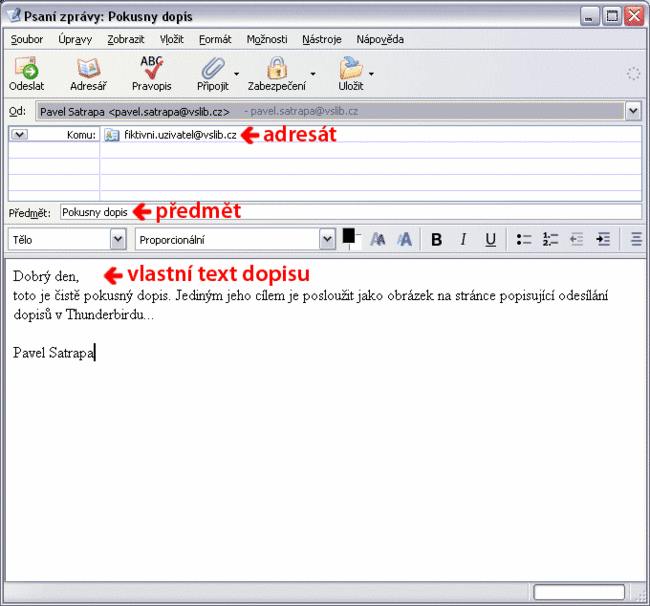Viewport: 650px width, 606px height.
Task: Apply bulleted list
Action: point(524,239)
